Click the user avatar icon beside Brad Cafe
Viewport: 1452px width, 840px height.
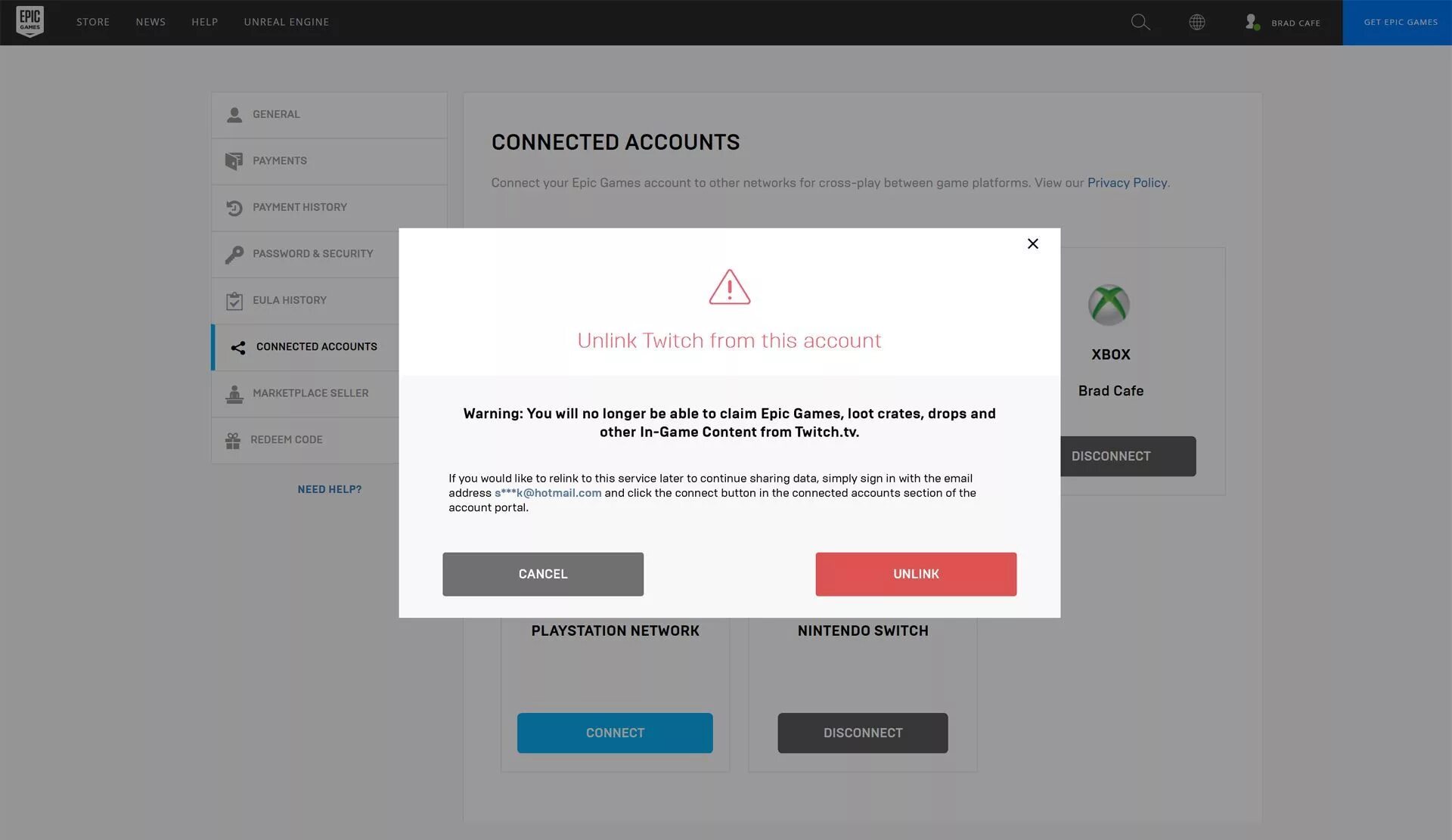1252,22
